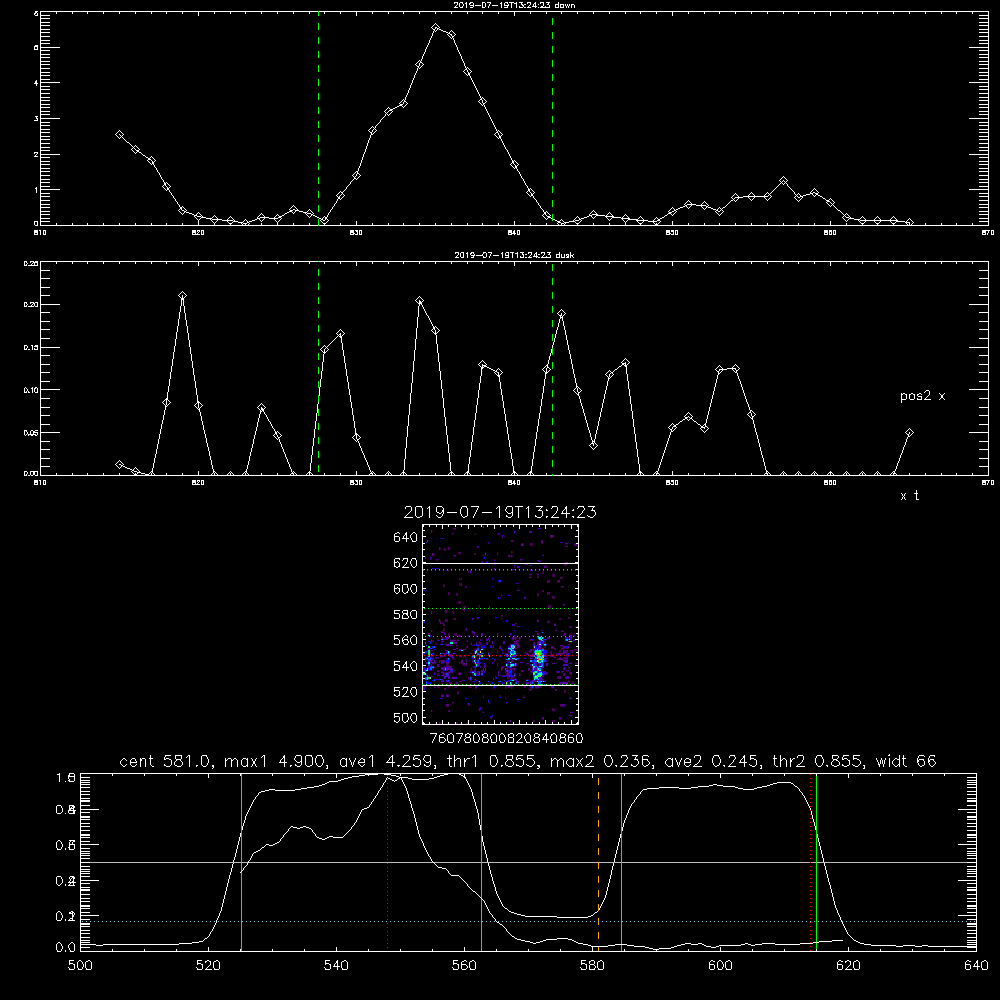Click the red dotted line near 614
1000x1000 pixels.
pyautogui.click(x=811, y=861)
